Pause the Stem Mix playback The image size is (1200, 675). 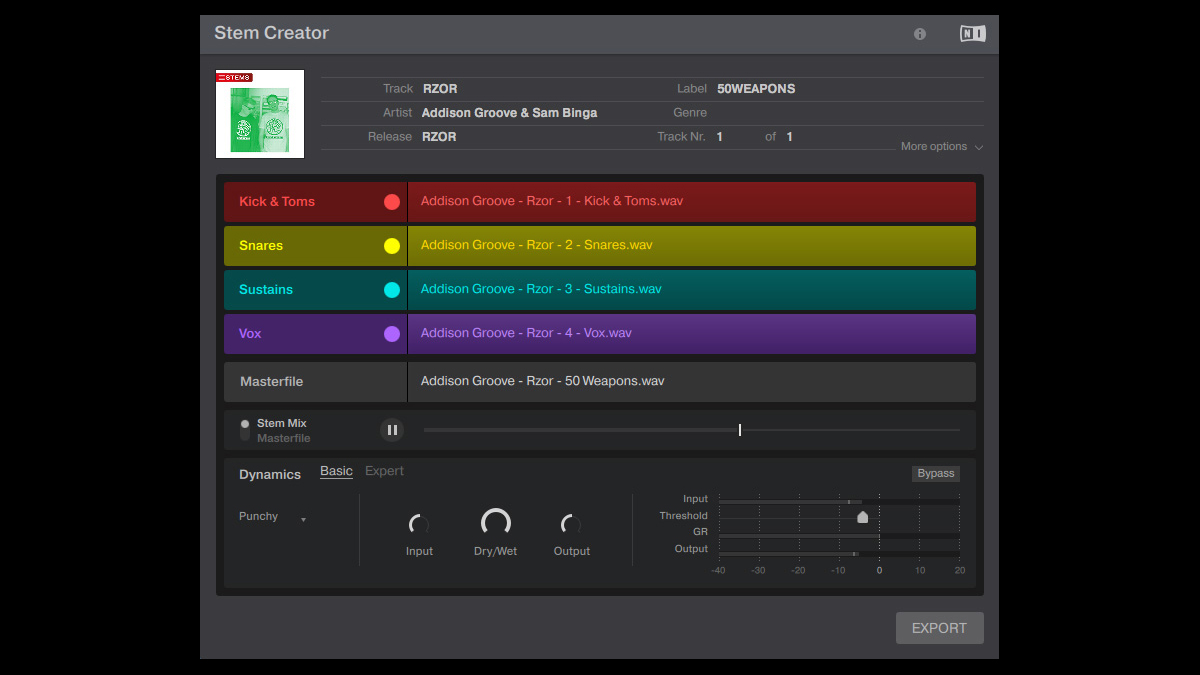[x=391, y=429]
